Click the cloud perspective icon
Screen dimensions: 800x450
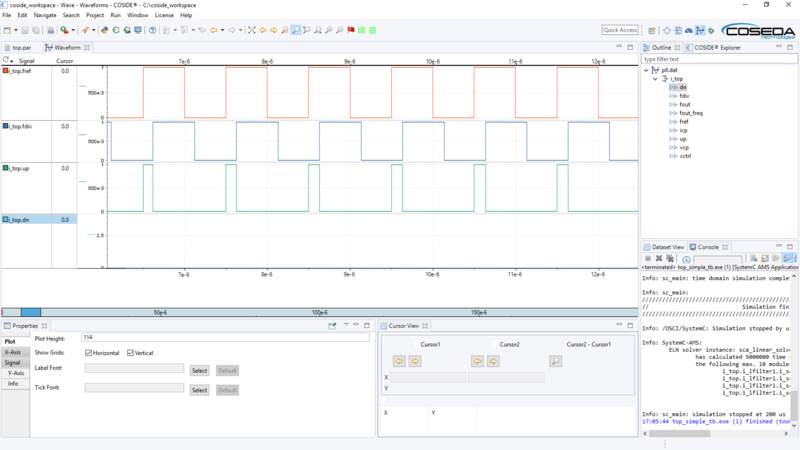(x=689, y=31)
